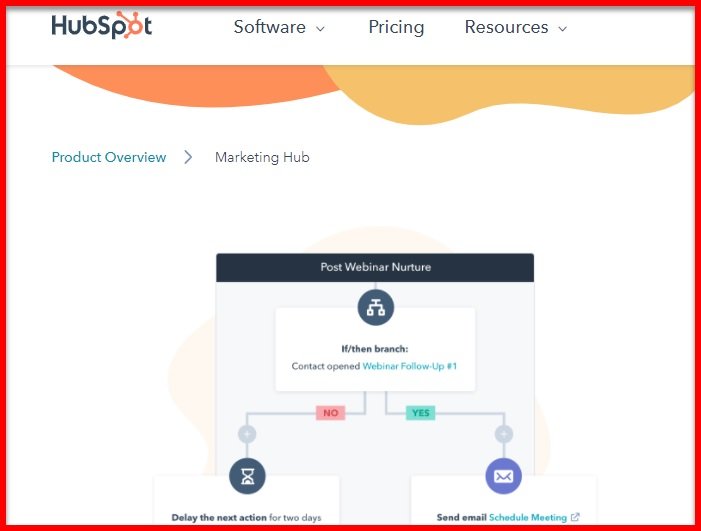701x531 pixels.
Task: Open the Resources dropdown menu
Action: pos(516,27)
